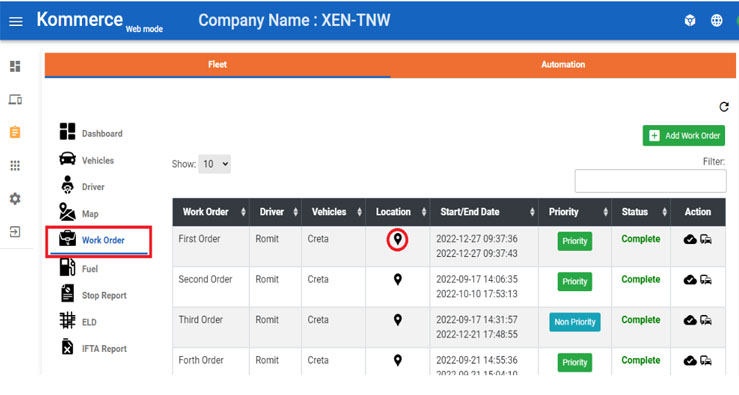This screenshot has width=739, height=395.
Task: Click the cloud icon for Third Order
Action: coord(690,321)
